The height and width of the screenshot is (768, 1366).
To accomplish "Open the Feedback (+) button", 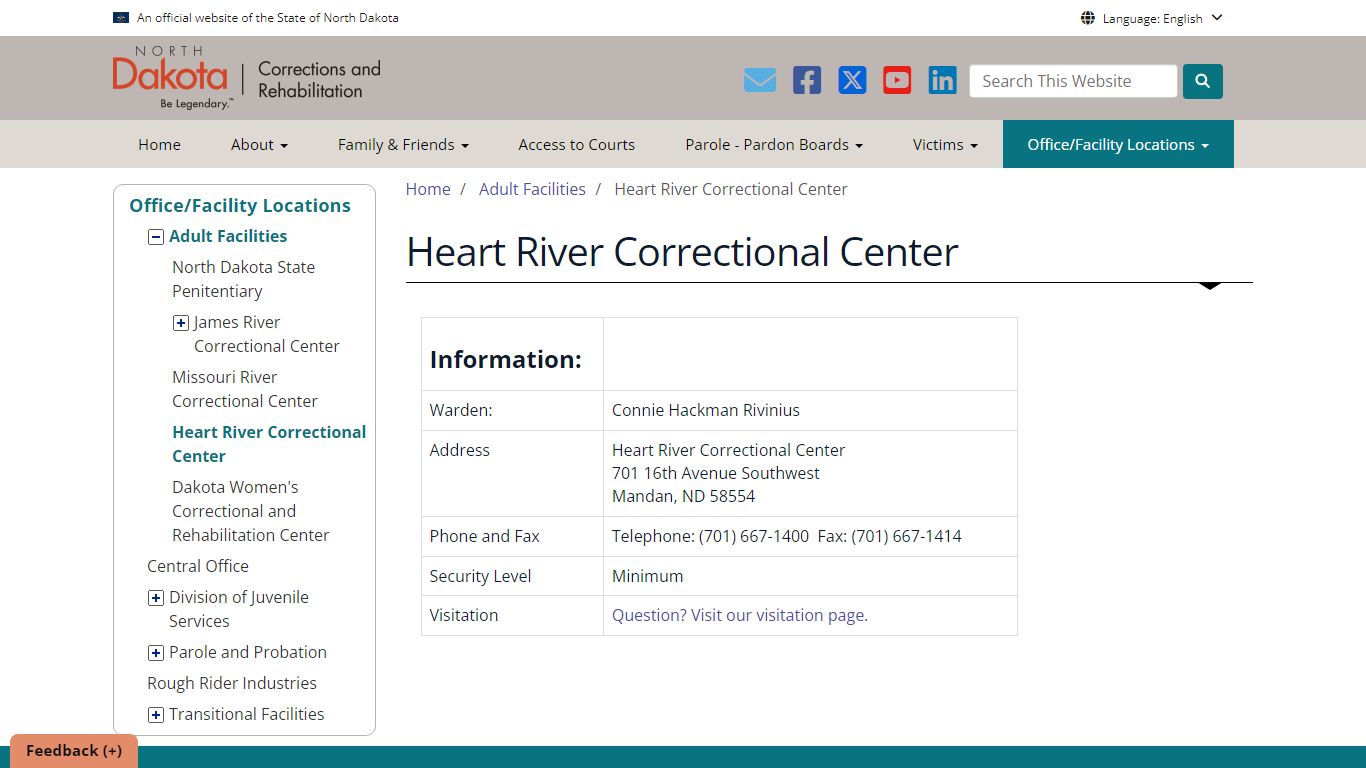I will [74, 751].
